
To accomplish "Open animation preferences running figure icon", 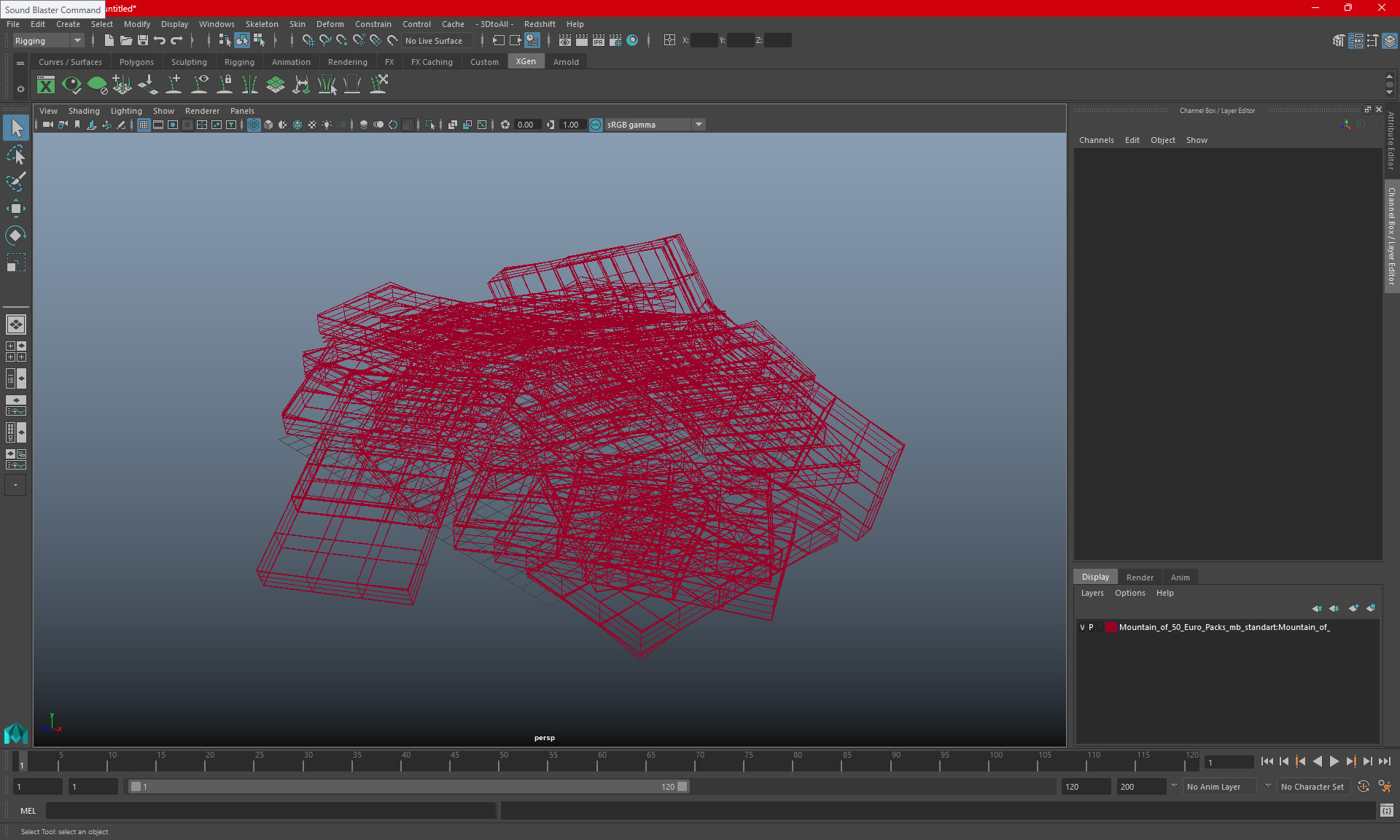I will tap(1385, 787).
